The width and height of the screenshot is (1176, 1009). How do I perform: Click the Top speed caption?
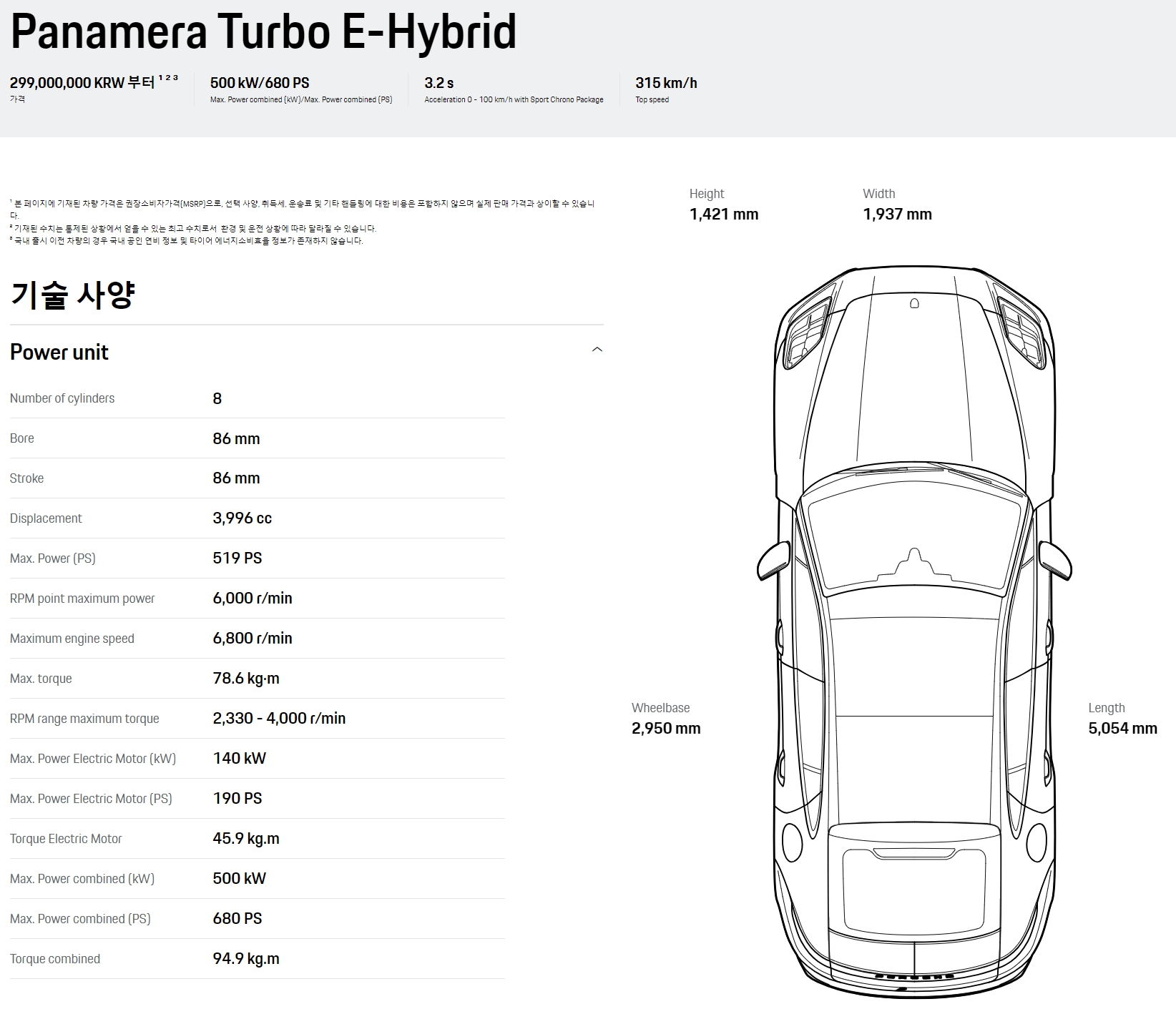click(652, 100)
